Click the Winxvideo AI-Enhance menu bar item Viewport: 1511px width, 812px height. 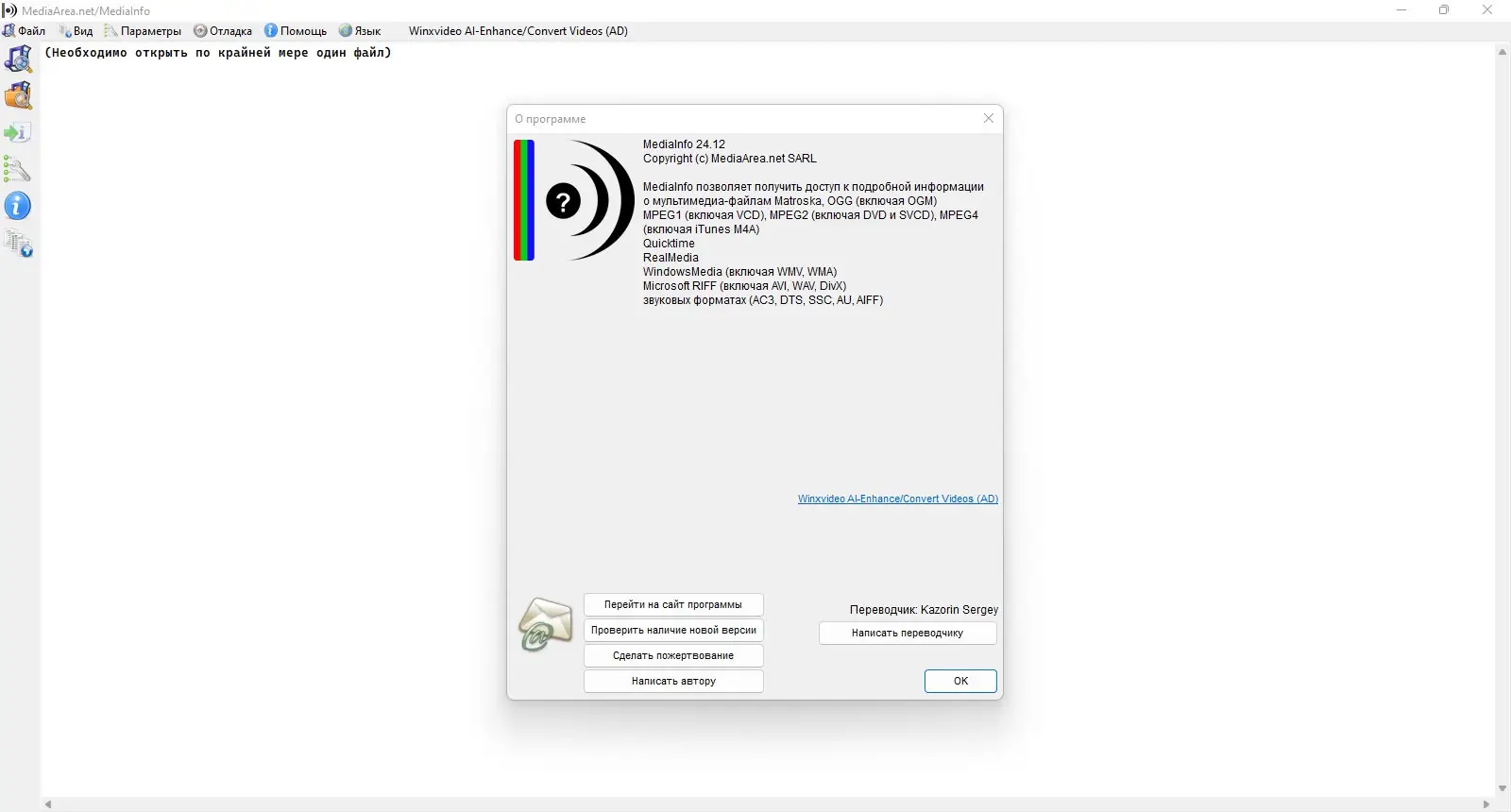coord(518,31)
